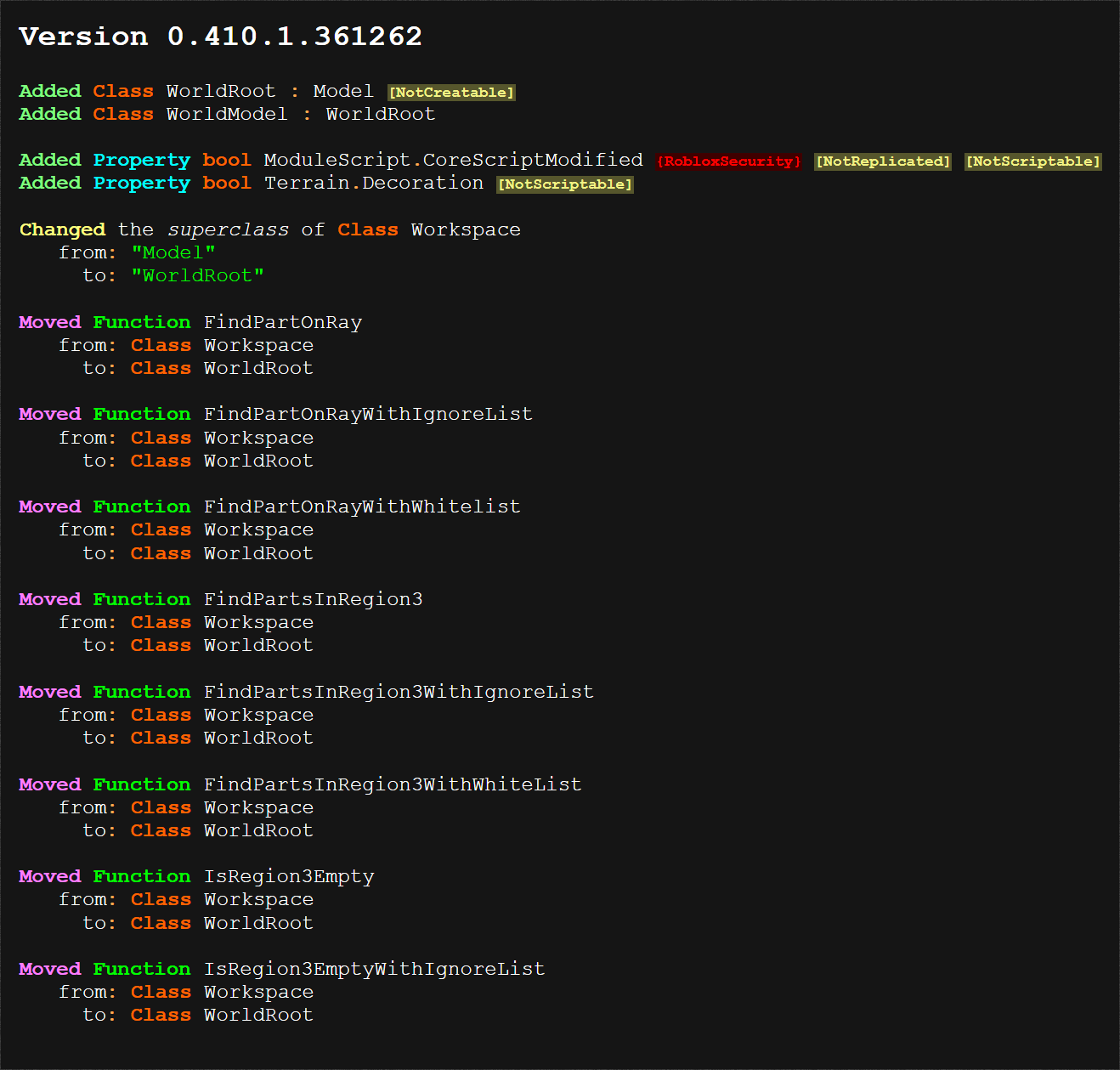Click "Workspace" in FindPartOnRayWithIgnoreList's from line

pyautogui.click(x=258, y=439)
